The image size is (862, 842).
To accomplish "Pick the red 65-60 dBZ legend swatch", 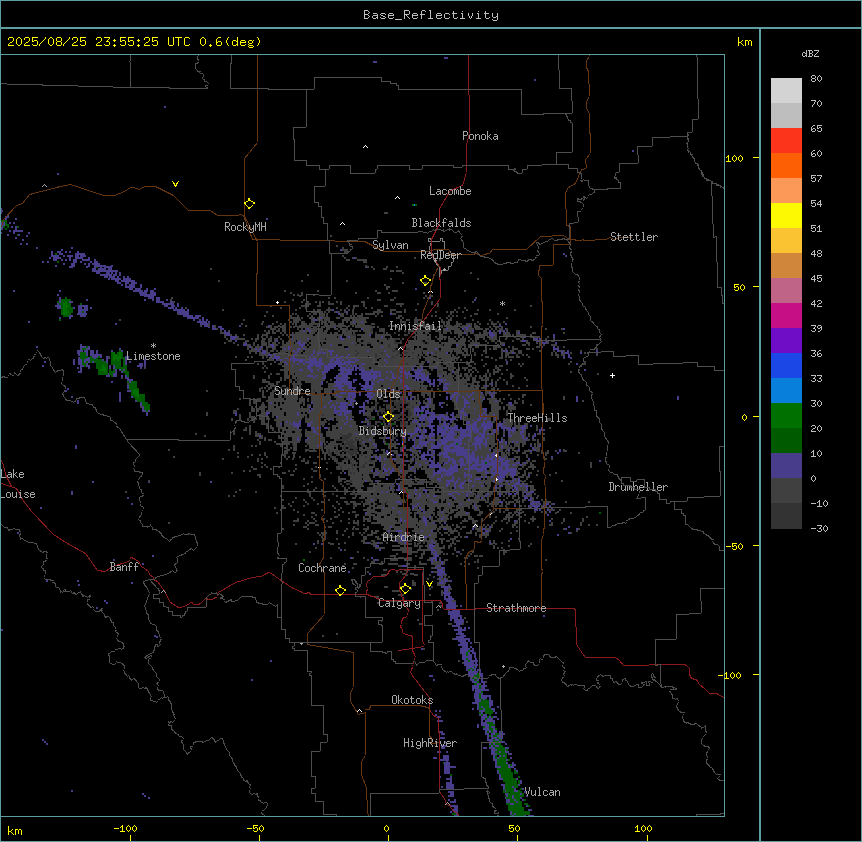I will click(786, 141).
